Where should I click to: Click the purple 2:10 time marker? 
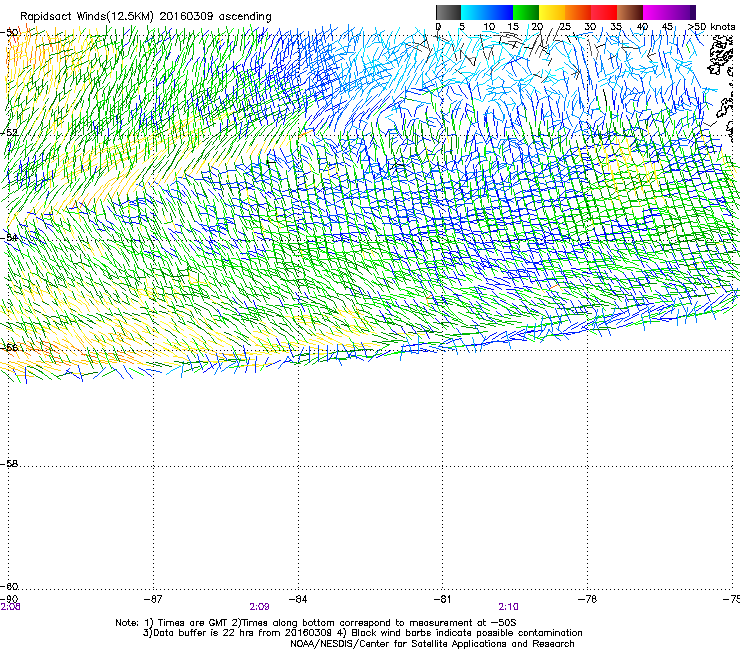(508, 607)
